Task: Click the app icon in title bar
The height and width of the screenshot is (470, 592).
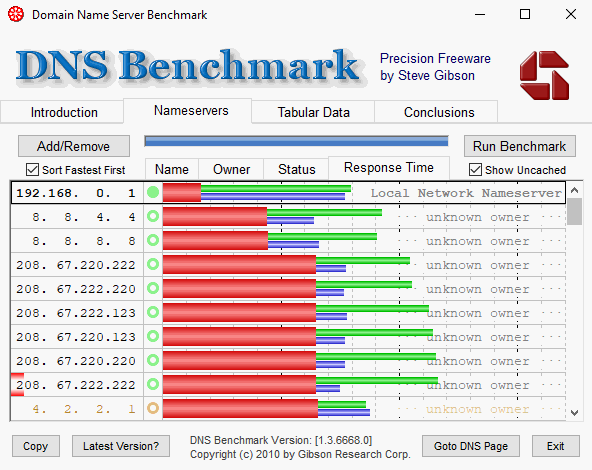Action: (16, 14)
